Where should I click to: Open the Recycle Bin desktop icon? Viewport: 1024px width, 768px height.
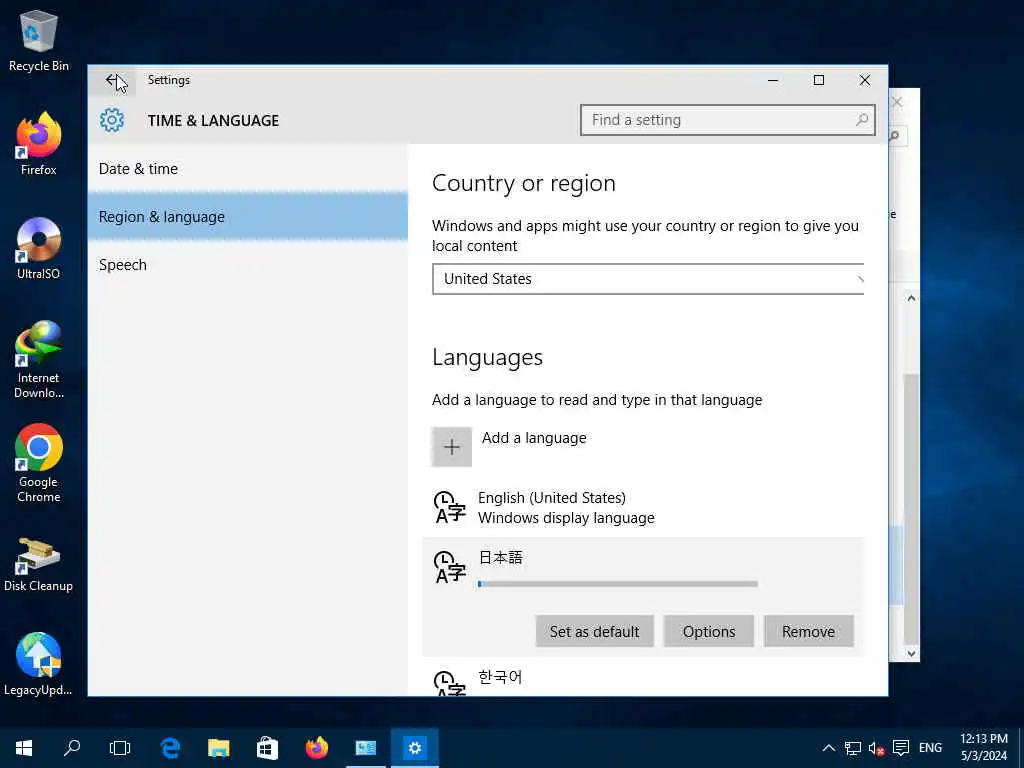point(39,40)
